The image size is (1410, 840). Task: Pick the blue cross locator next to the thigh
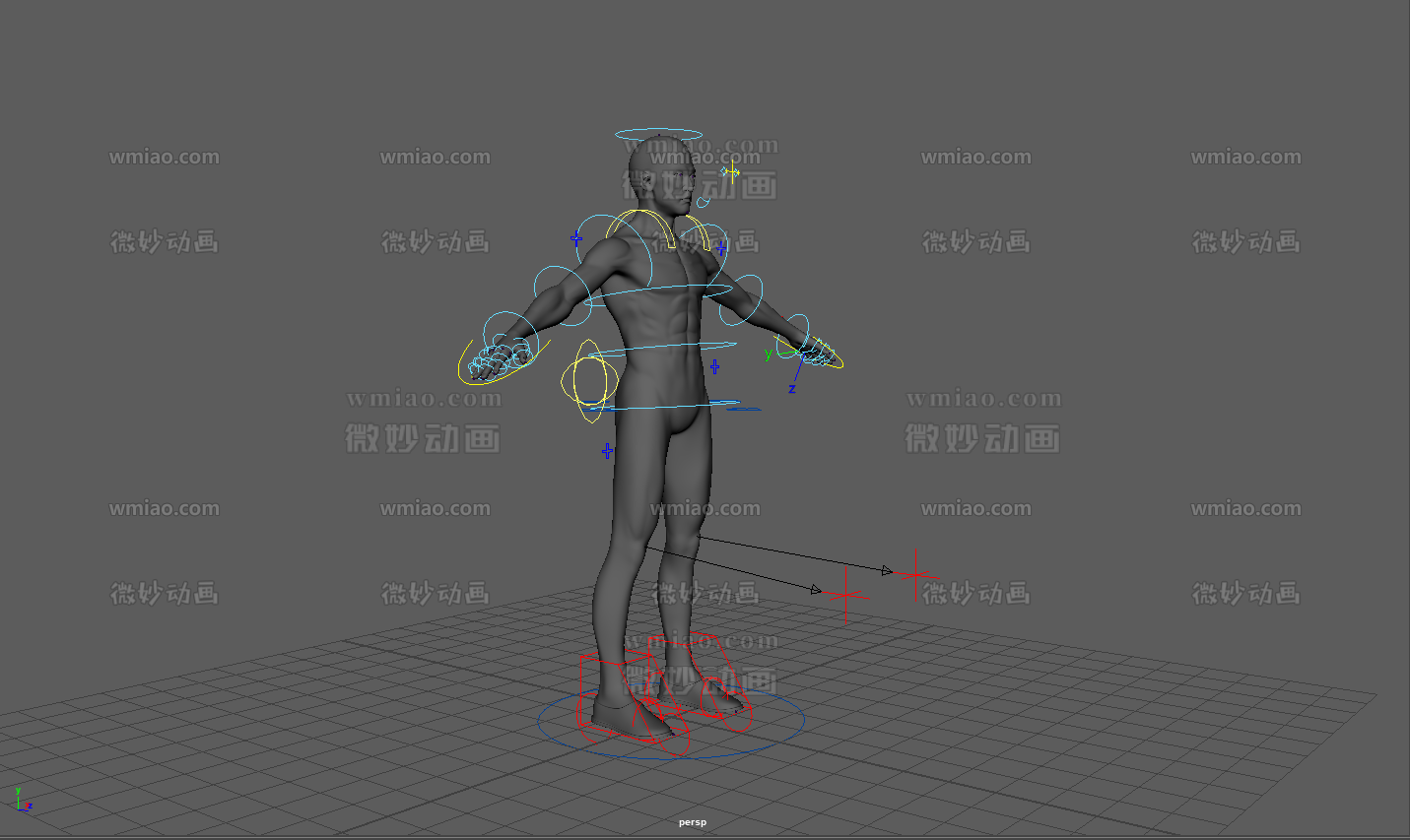(x=607, y=451)
